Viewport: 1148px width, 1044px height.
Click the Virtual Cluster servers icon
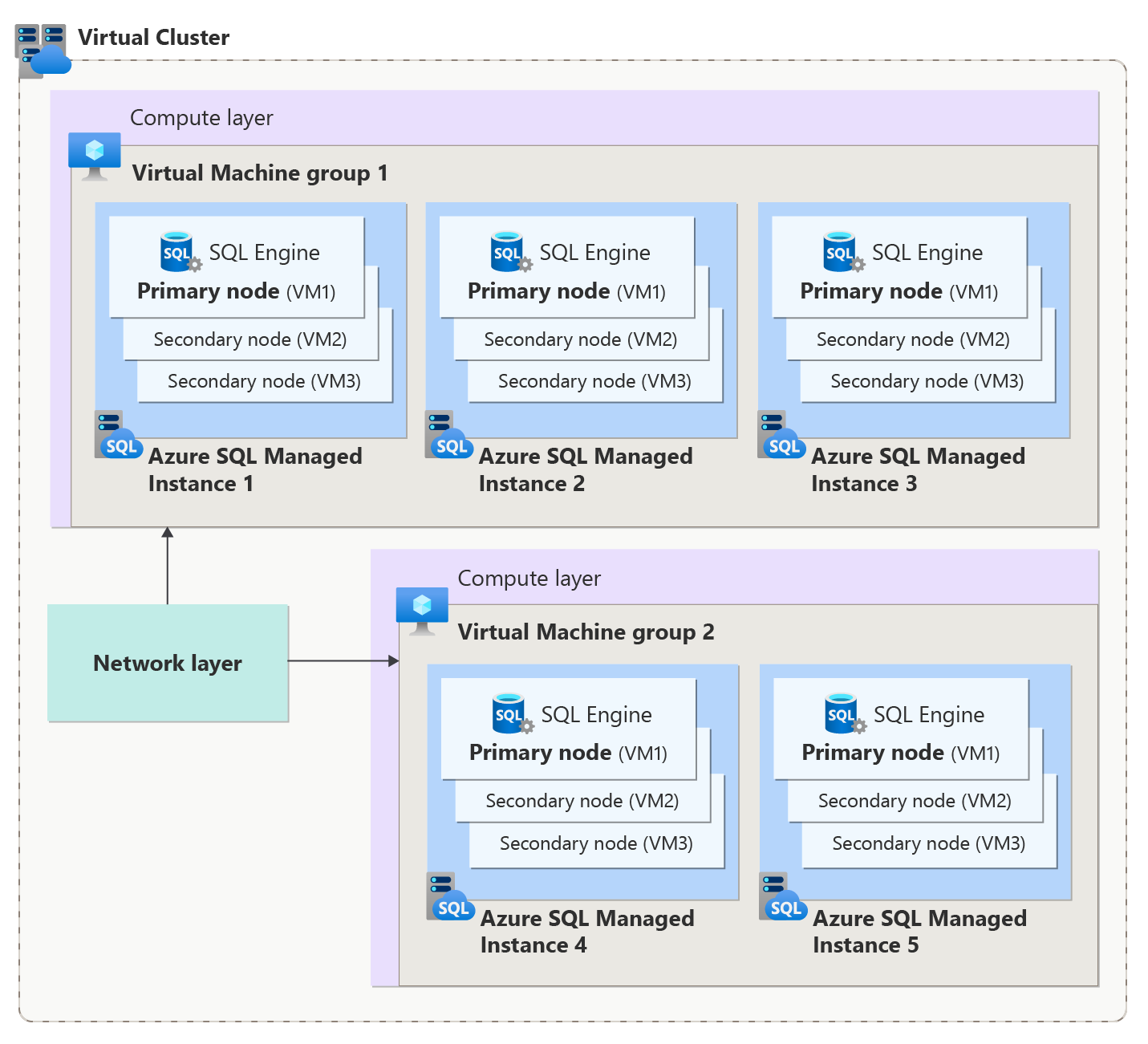(x=40, y=48)
